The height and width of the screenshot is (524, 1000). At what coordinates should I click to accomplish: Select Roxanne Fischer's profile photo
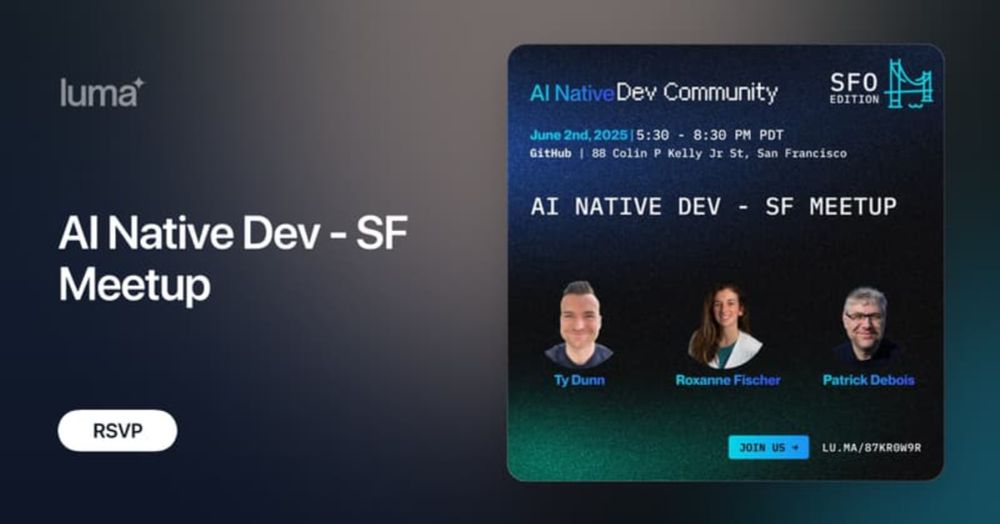[x=726, y=326]
